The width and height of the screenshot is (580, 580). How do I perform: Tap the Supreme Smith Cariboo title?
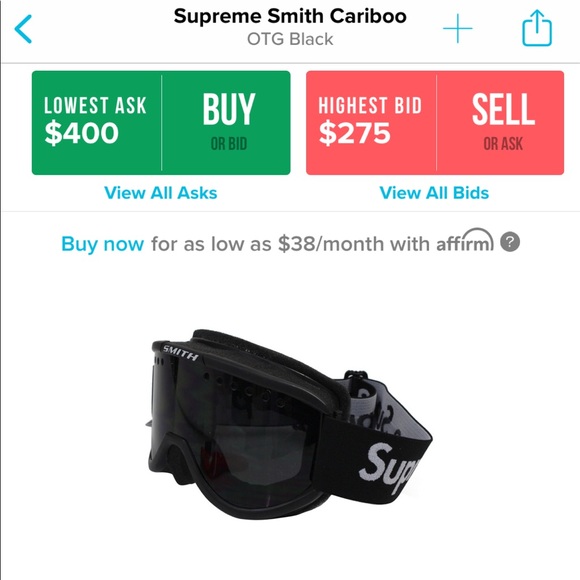pos(290,16)
